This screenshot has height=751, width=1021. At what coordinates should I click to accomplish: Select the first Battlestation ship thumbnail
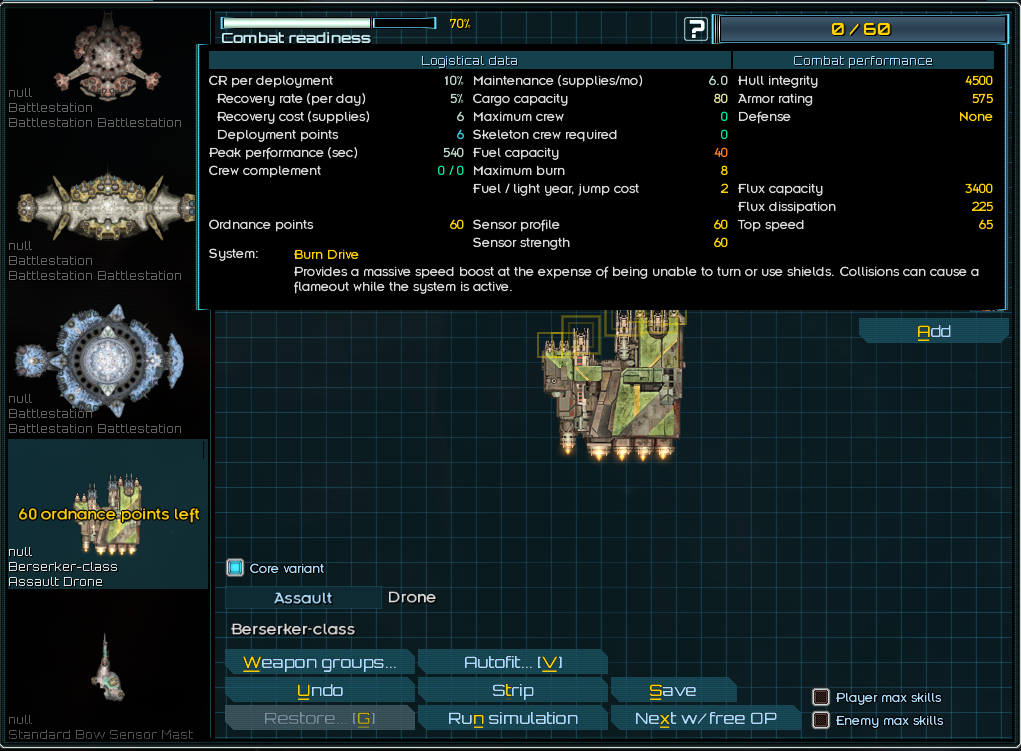click(x=101, y=55)
